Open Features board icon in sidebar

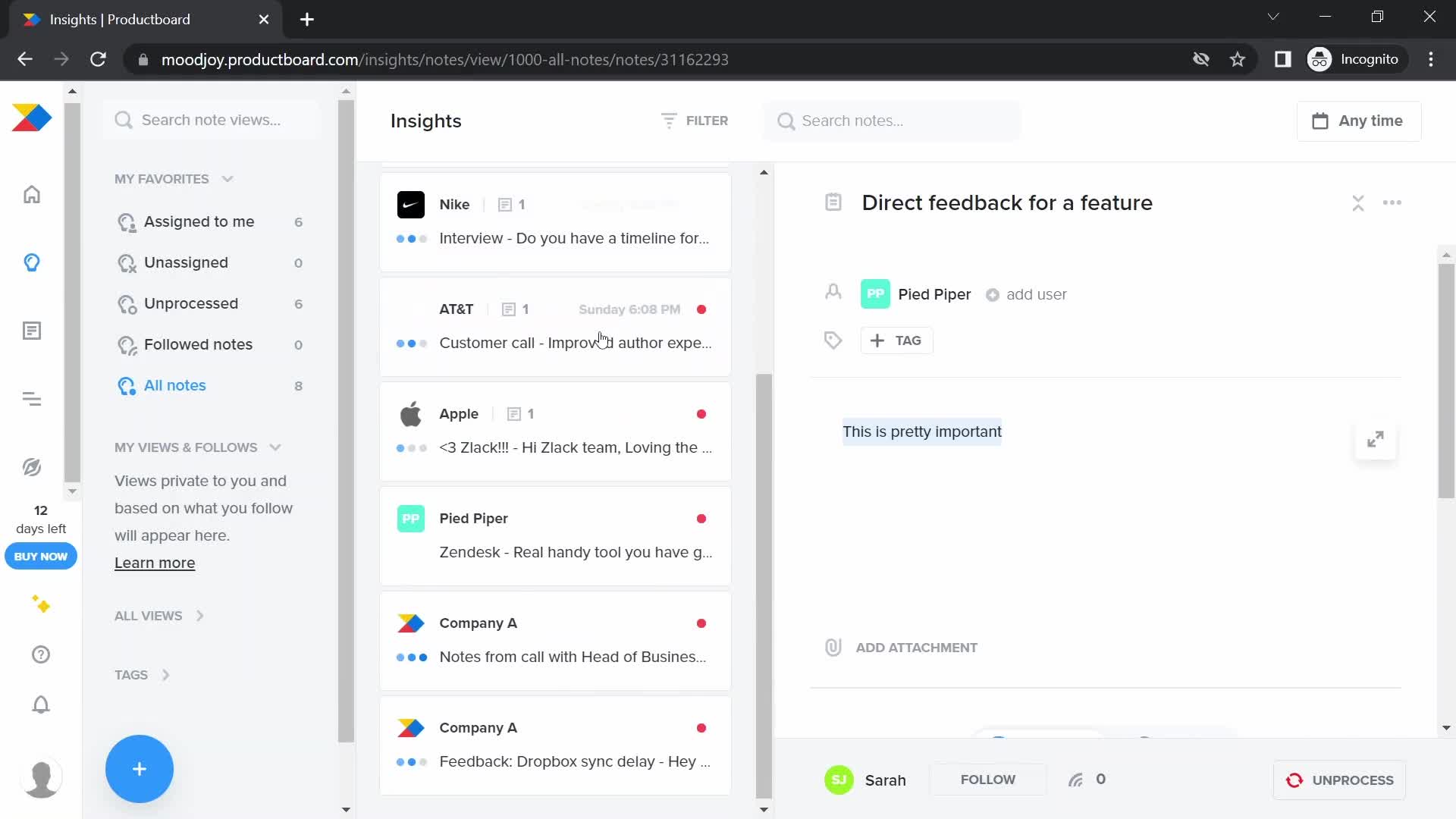click(x=32, y=331)
